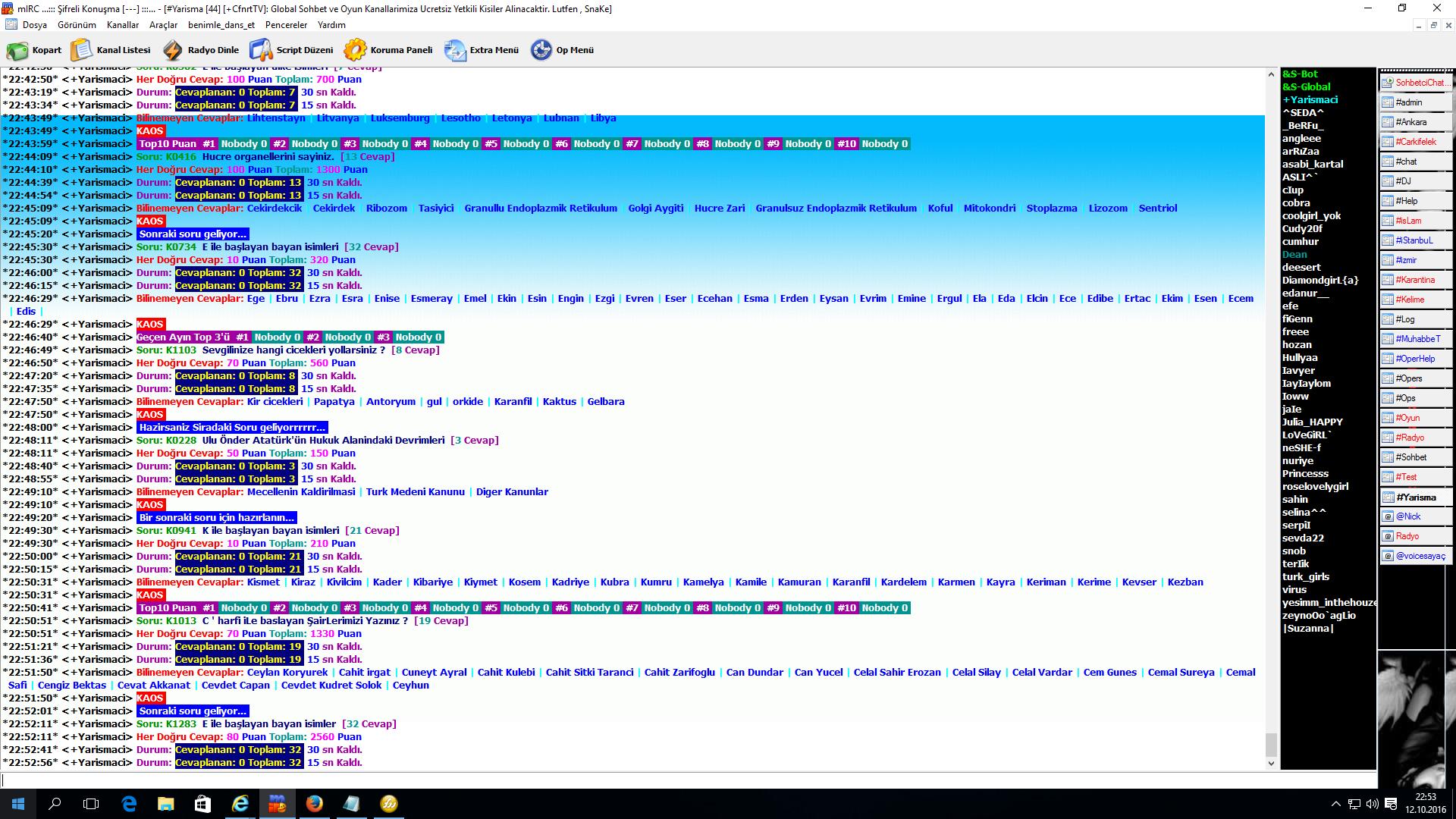Screen dimensions: 1456x819
Task: Open the Pencereler menu
Action: pyautogui.click(x=286, y=25)
